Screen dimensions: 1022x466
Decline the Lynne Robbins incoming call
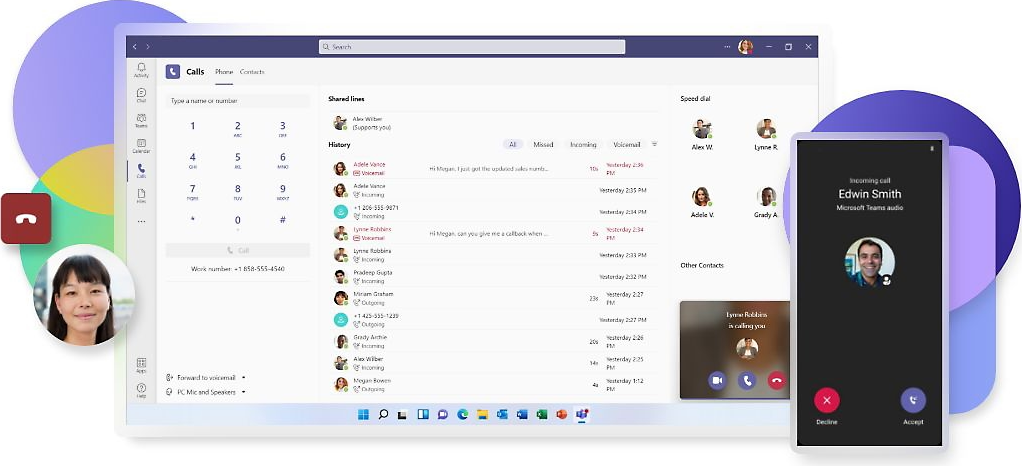pos(776,380)
